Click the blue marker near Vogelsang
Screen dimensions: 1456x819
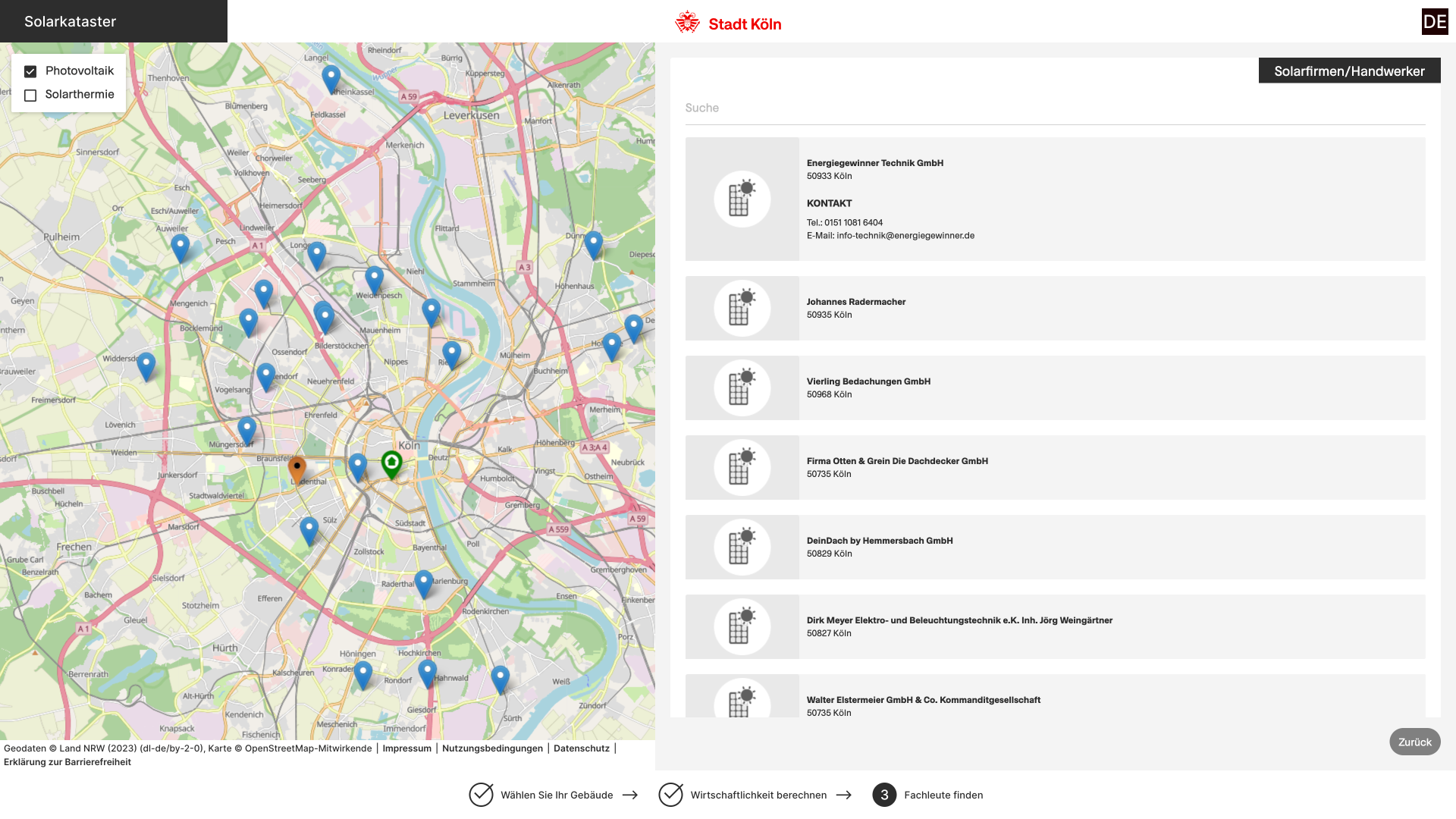click(x=266, y=377)
